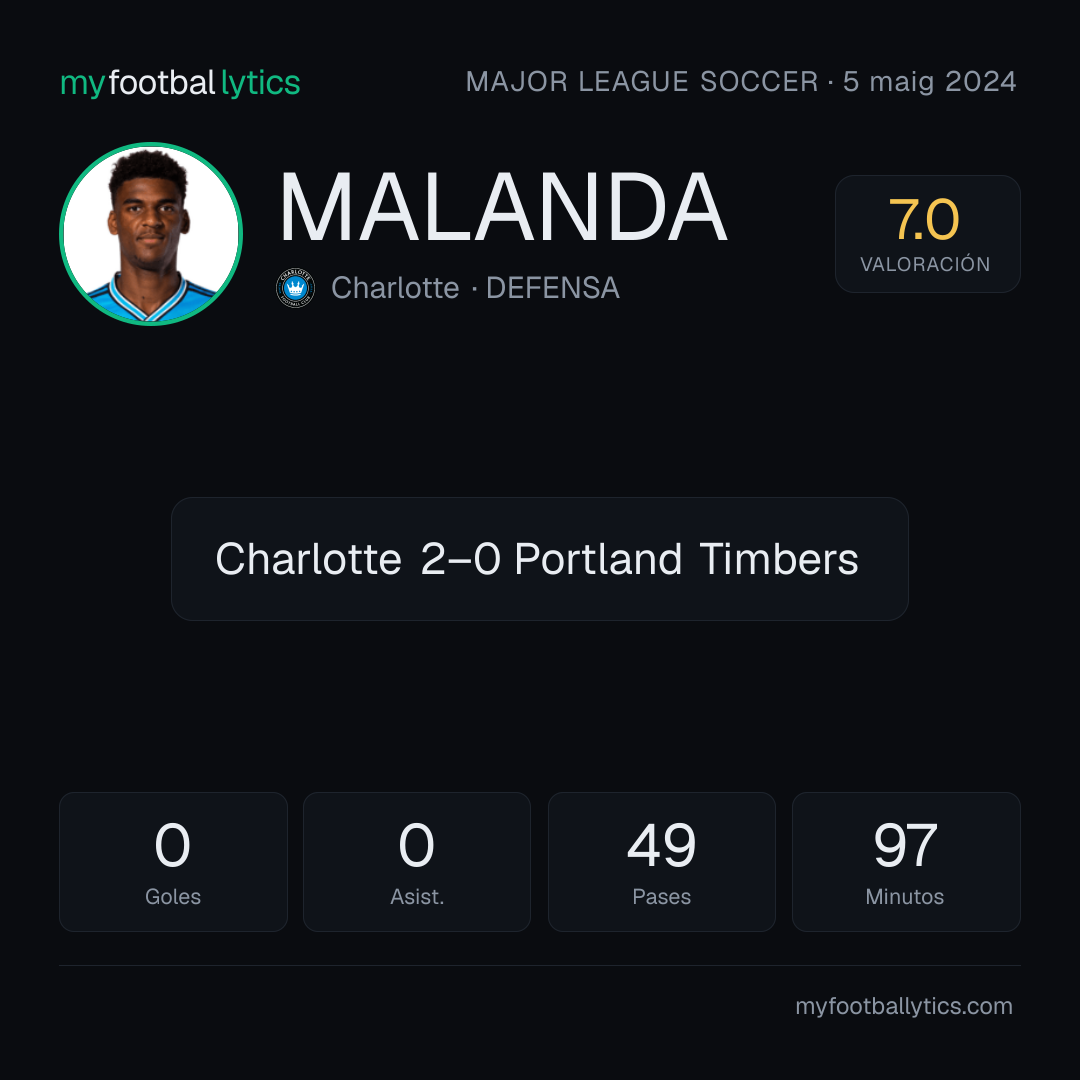Click the yellow 7.0 rating number

click(924, 220)
